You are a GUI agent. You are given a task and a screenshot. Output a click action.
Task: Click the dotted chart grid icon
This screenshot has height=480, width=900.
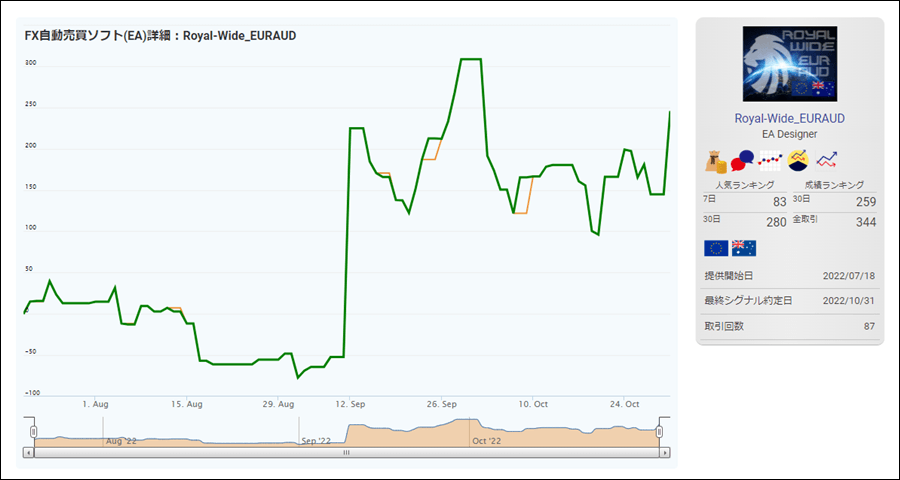pos(770,161)
